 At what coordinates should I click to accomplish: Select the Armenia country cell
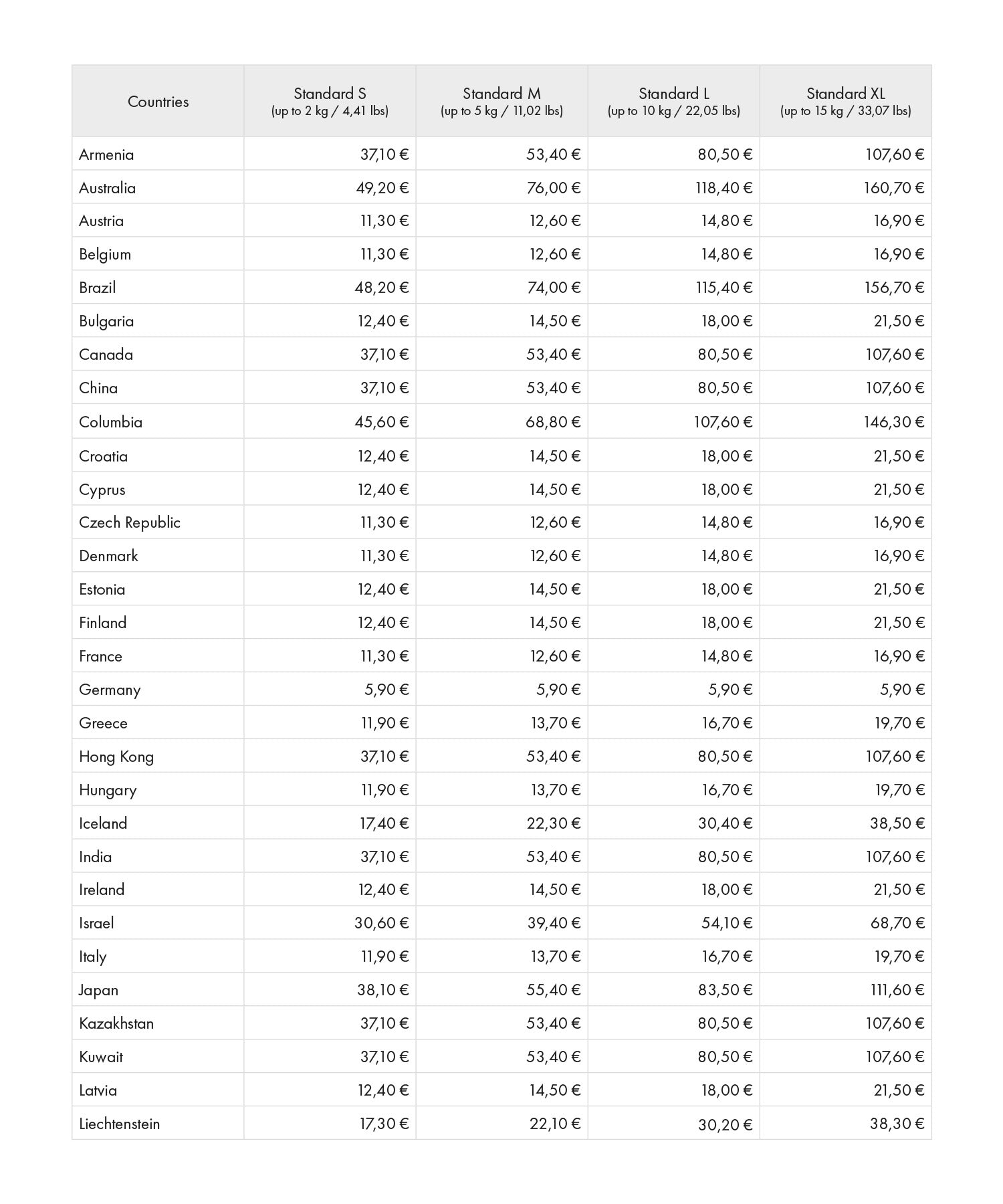coord(158,154)
